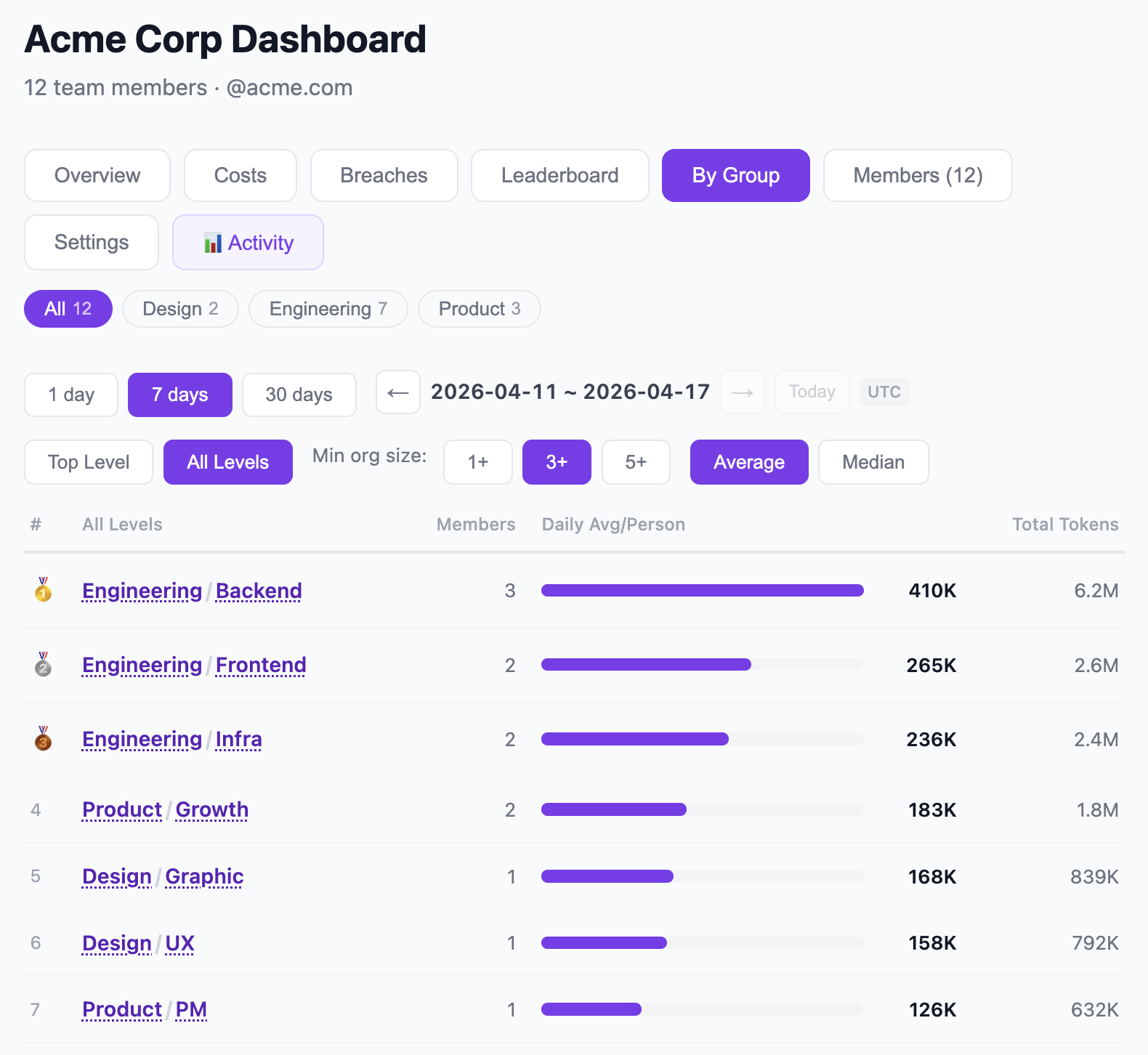Switch to 30 days time range
Screen dimensions: 1148x1055
coord(299,395)
